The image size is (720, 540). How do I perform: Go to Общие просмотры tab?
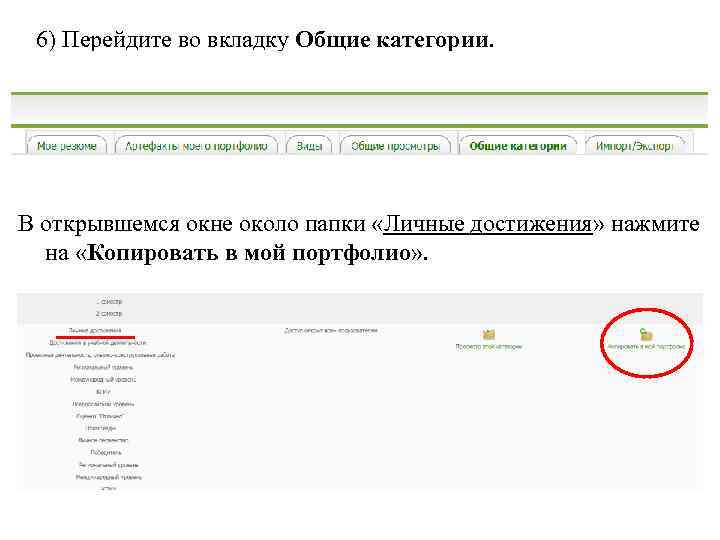coord(395,146)
